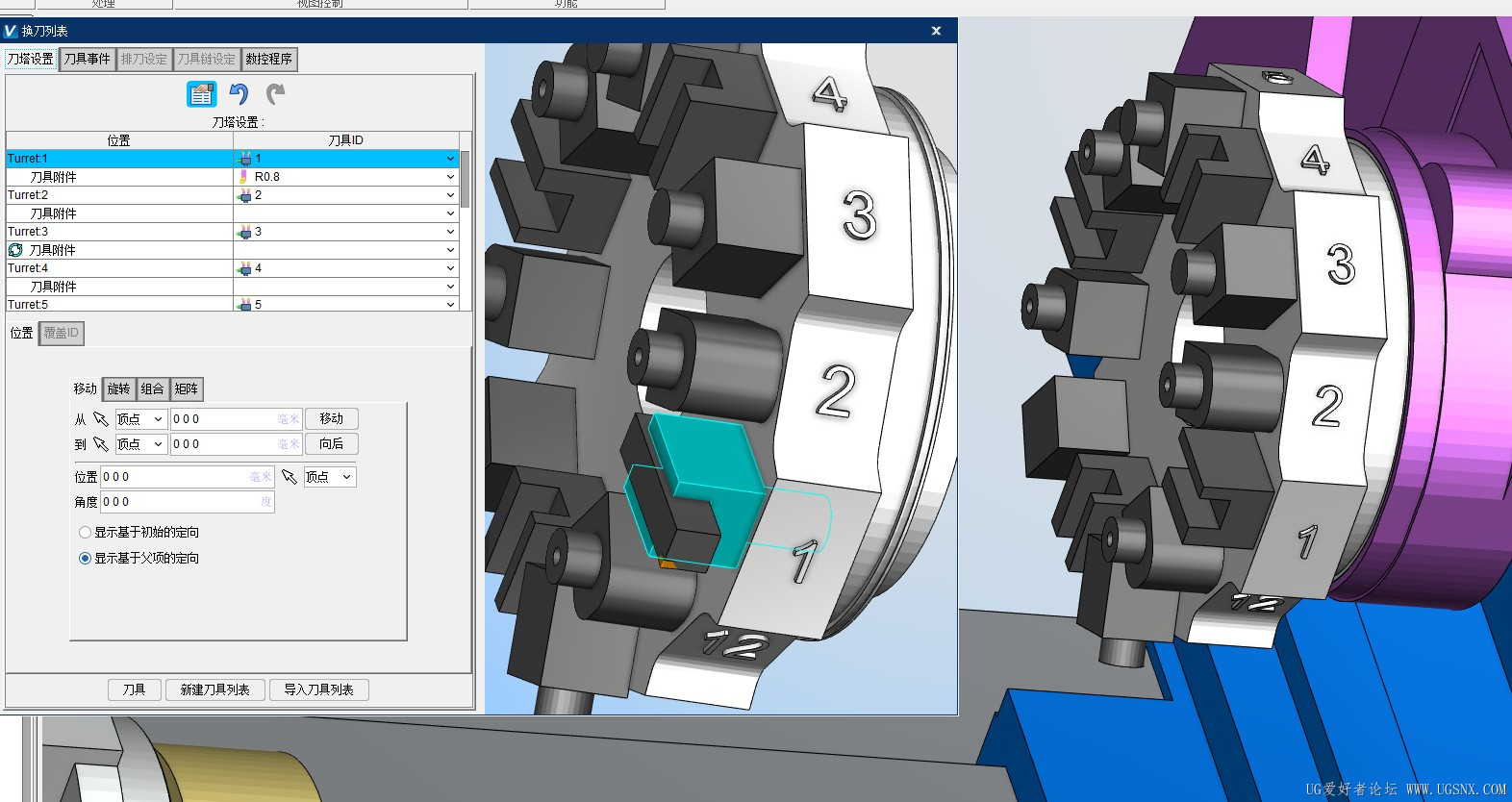
Task: Select the Turret:1 row
Action: (233, 159)
